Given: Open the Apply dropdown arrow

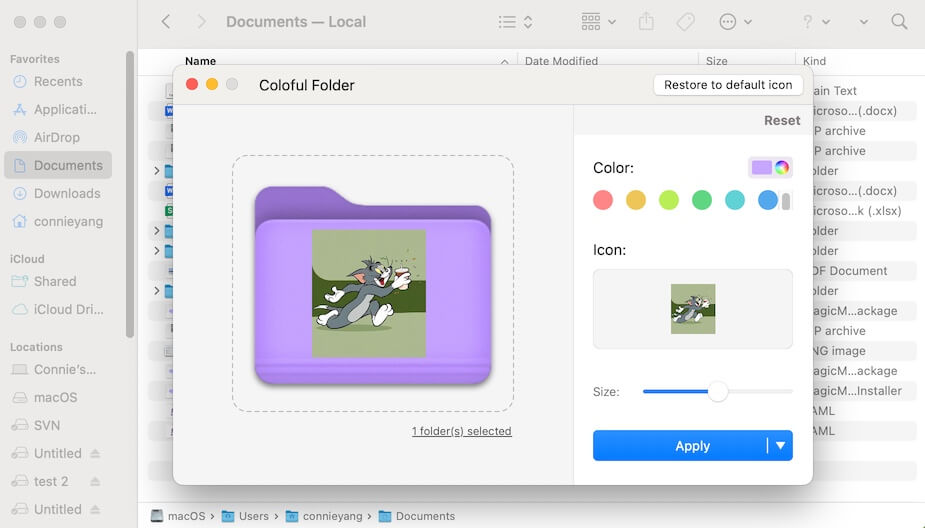Looking at the screenshot, I should (780, 445).
